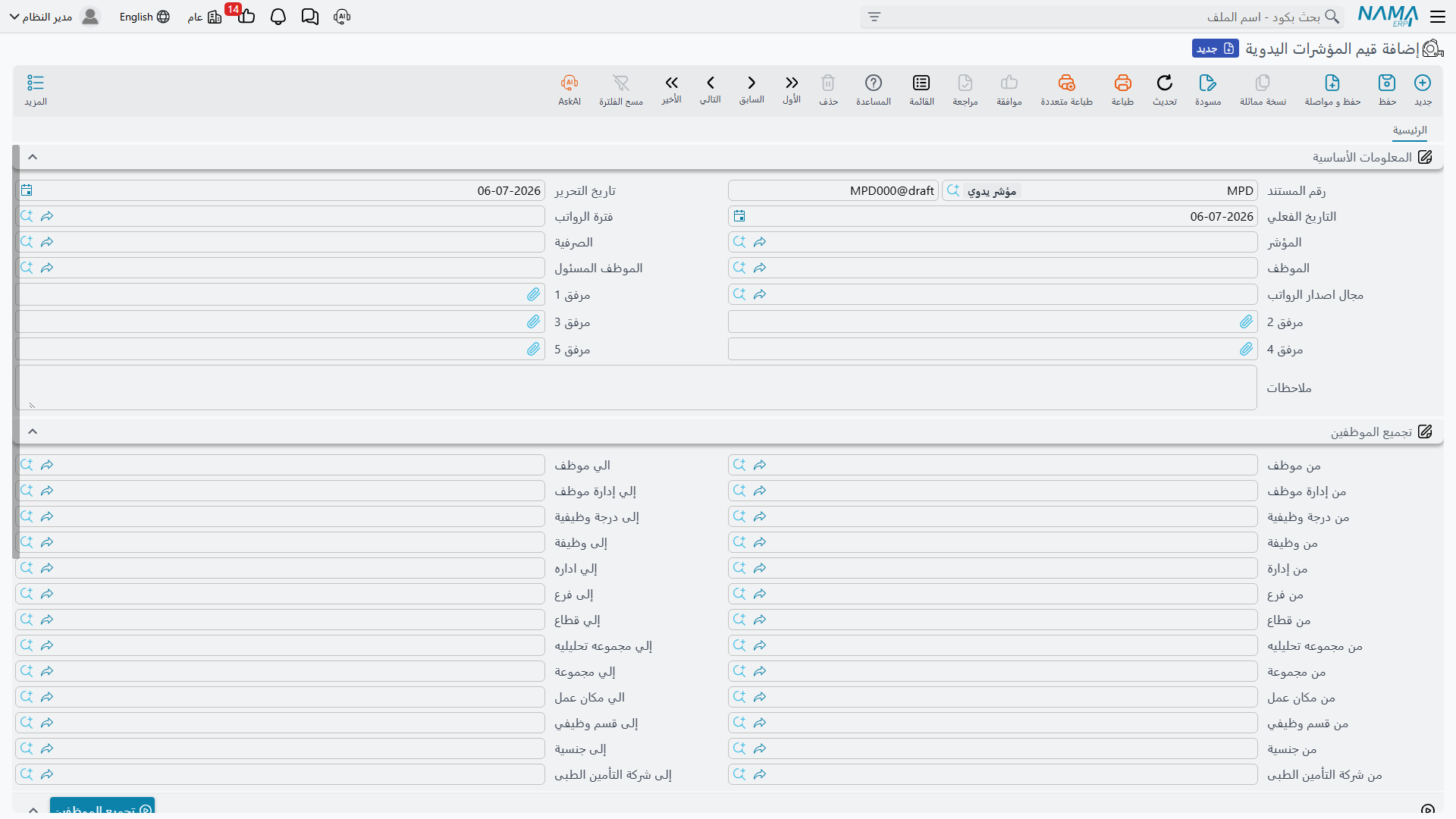Viewport: 1456px width, 819px height.
Task: Click lookup icon in إلي مجموعه تحليليه field
Action: [27, 645]
